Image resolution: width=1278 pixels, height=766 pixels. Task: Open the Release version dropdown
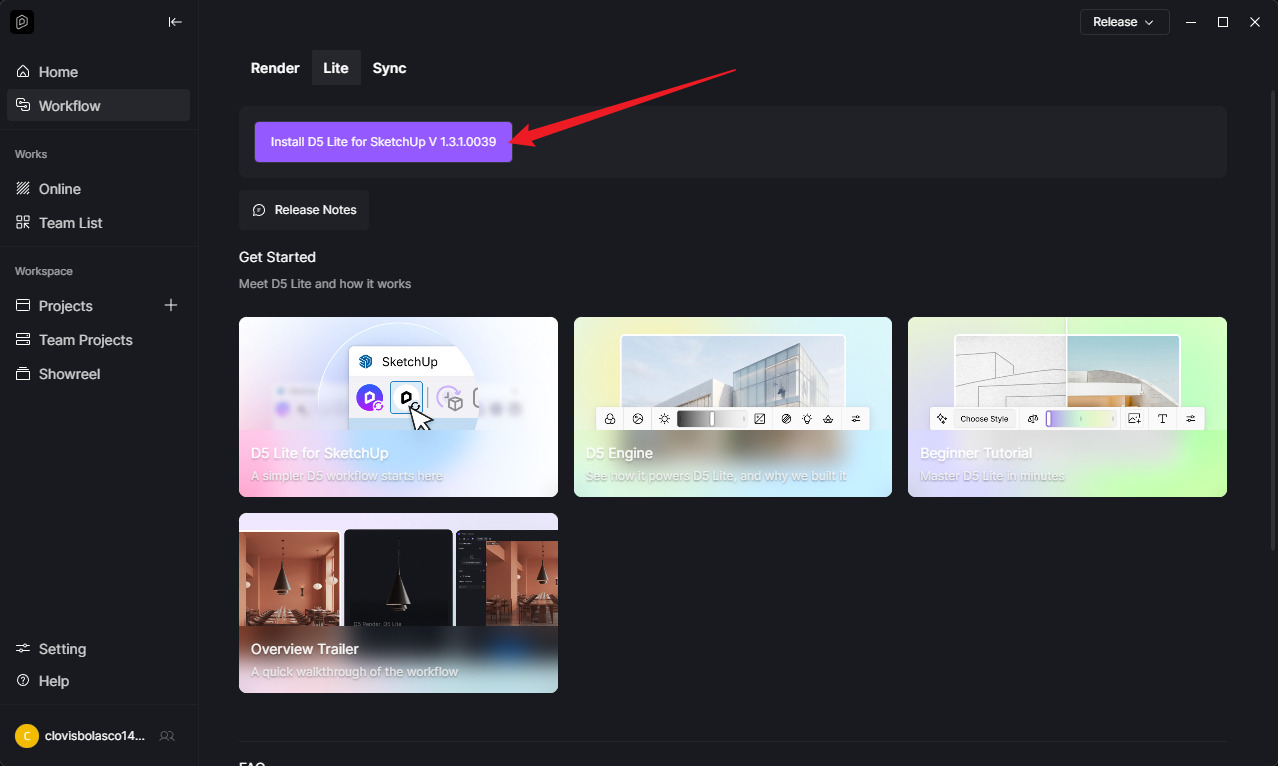click(1124, 22)
